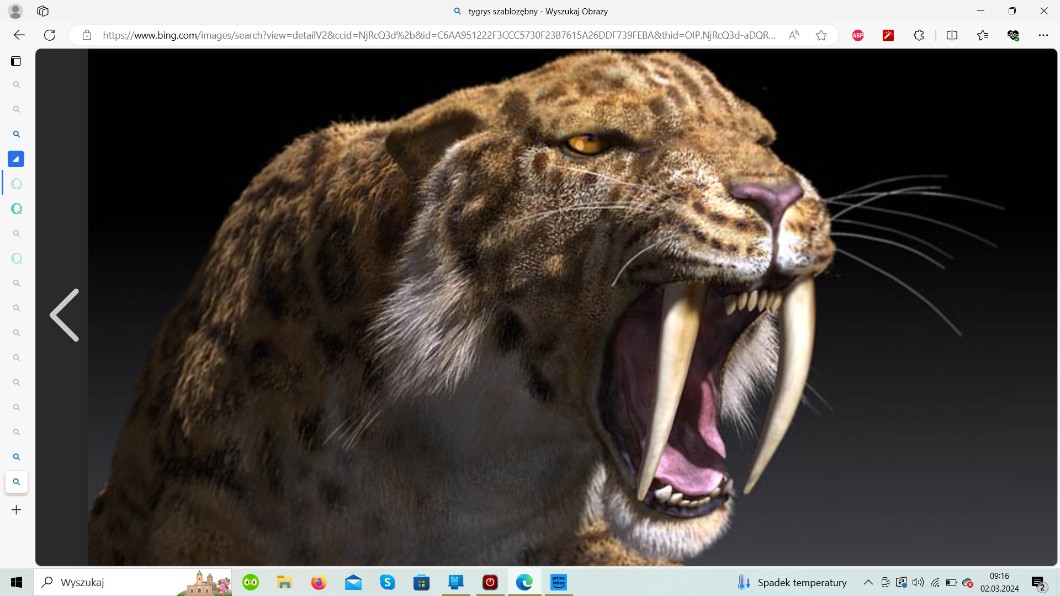Screen dimensions: 1060x596
Task: Click the address bar URL
Action: [x=438, y=35]
